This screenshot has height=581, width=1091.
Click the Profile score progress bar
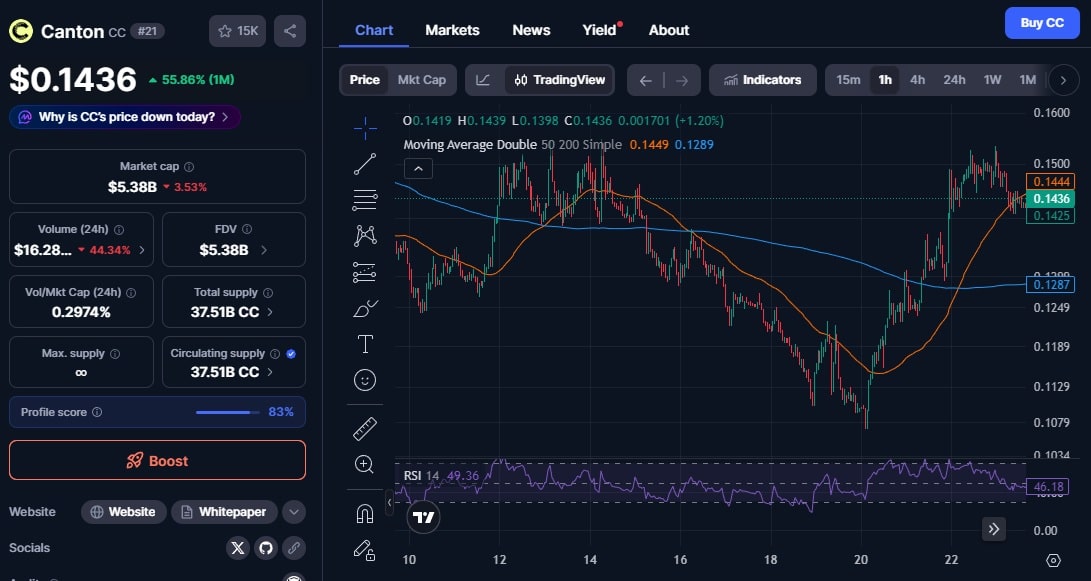pos(224,412)
